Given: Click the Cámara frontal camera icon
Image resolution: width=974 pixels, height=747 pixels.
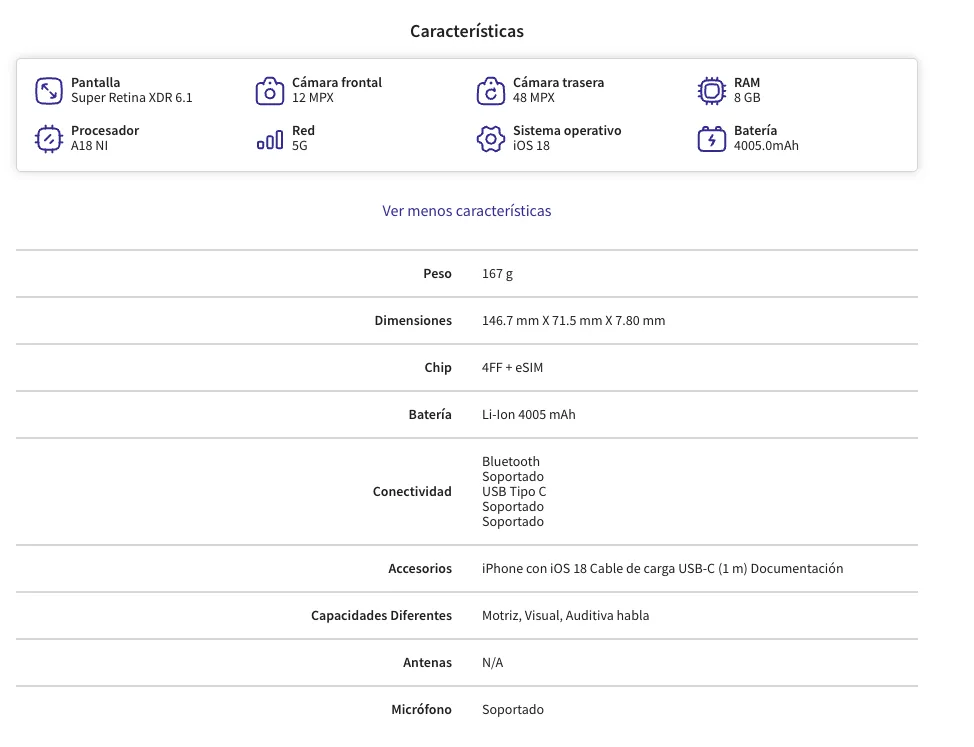Looking at the screenshot, I should [270, 91].
